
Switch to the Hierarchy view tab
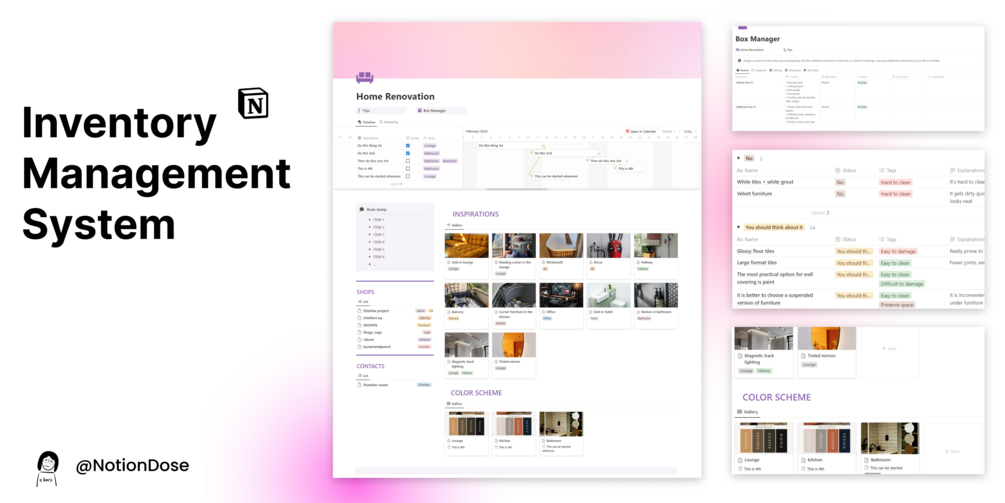point(389,122)
